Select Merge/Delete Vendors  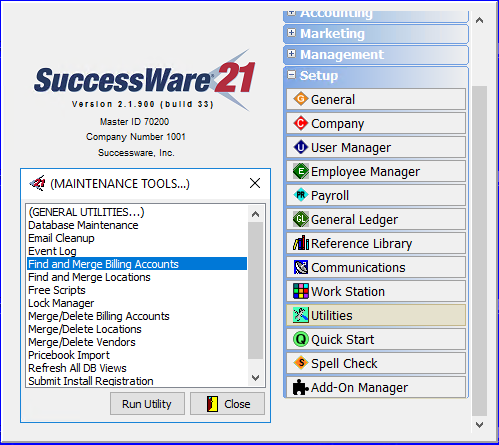tap(137, 342)
